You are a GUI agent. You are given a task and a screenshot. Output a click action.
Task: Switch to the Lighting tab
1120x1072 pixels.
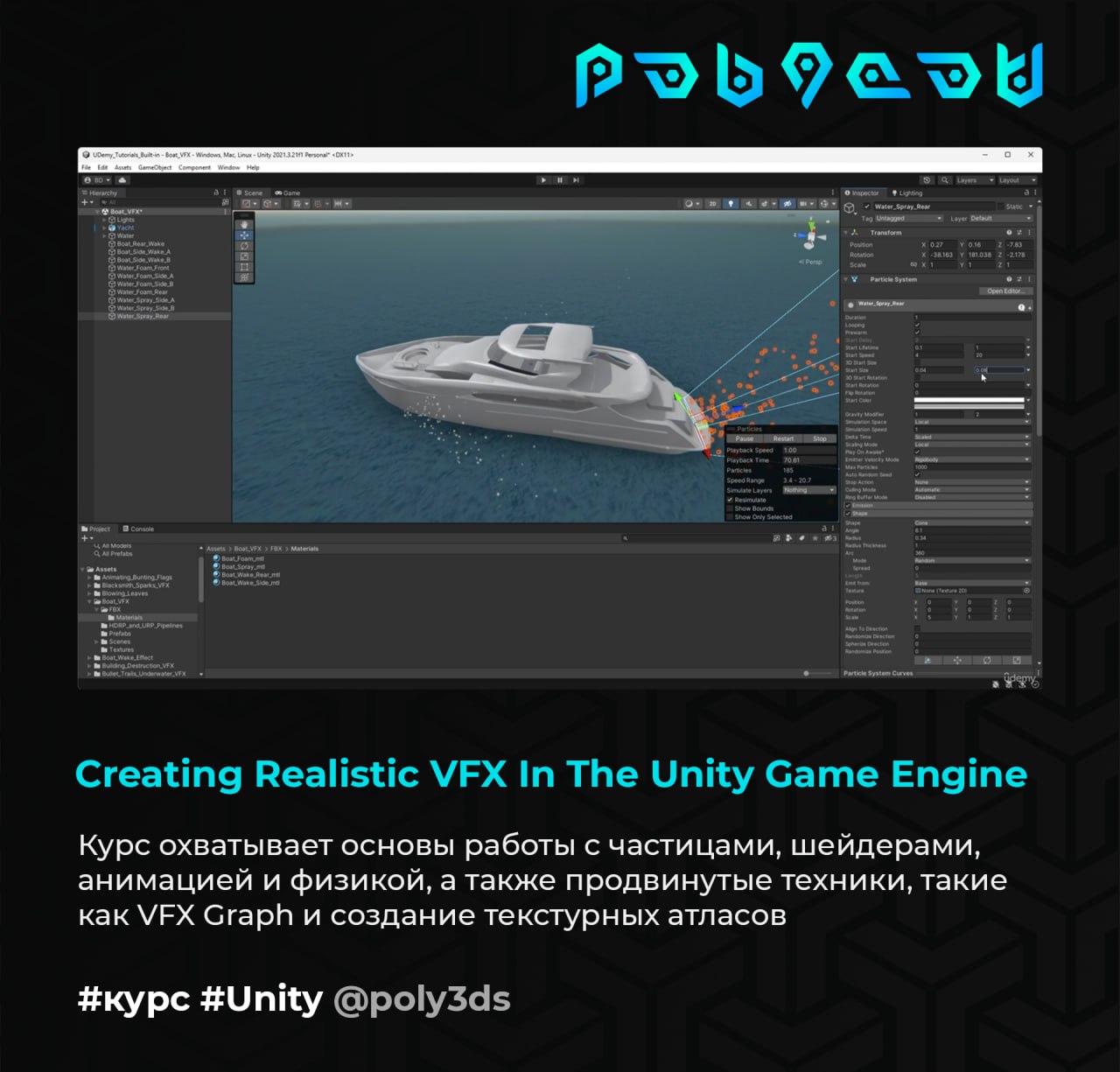point(906,193)
